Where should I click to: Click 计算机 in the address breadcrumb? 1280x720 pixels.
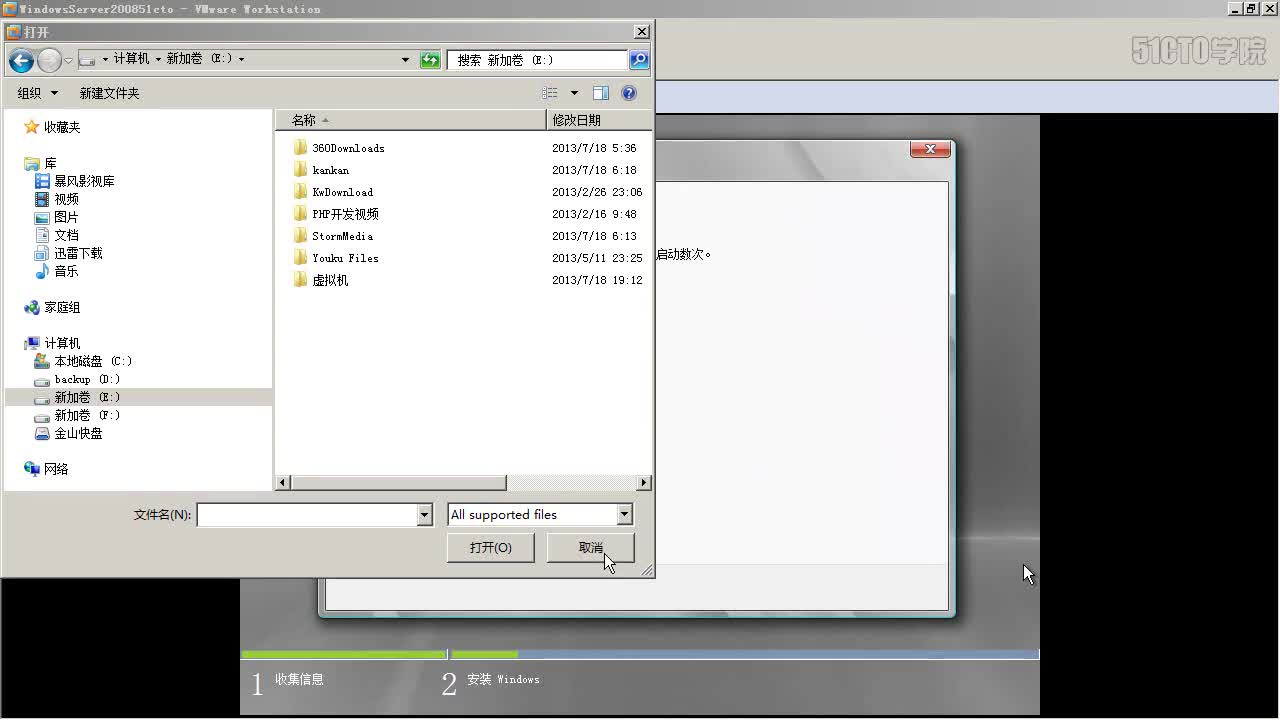click(131, 59)
